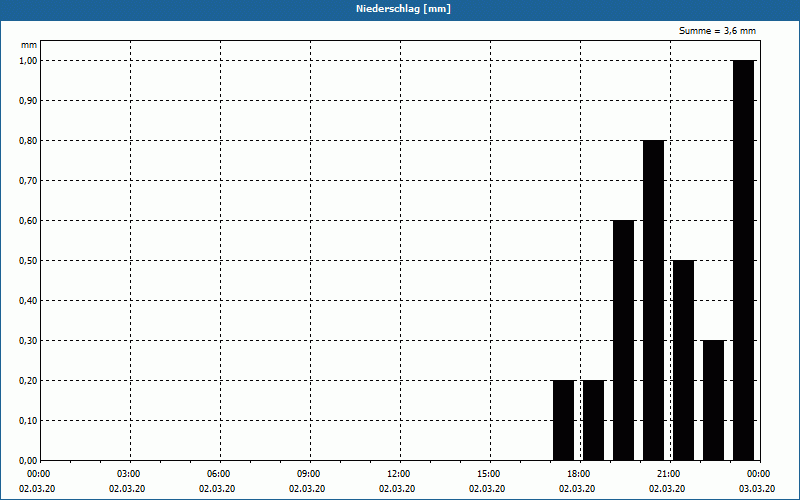This screenshot has width=800, height=500.
Task: Click the 0,60 y-axis value
Action: tap(28, 221)
